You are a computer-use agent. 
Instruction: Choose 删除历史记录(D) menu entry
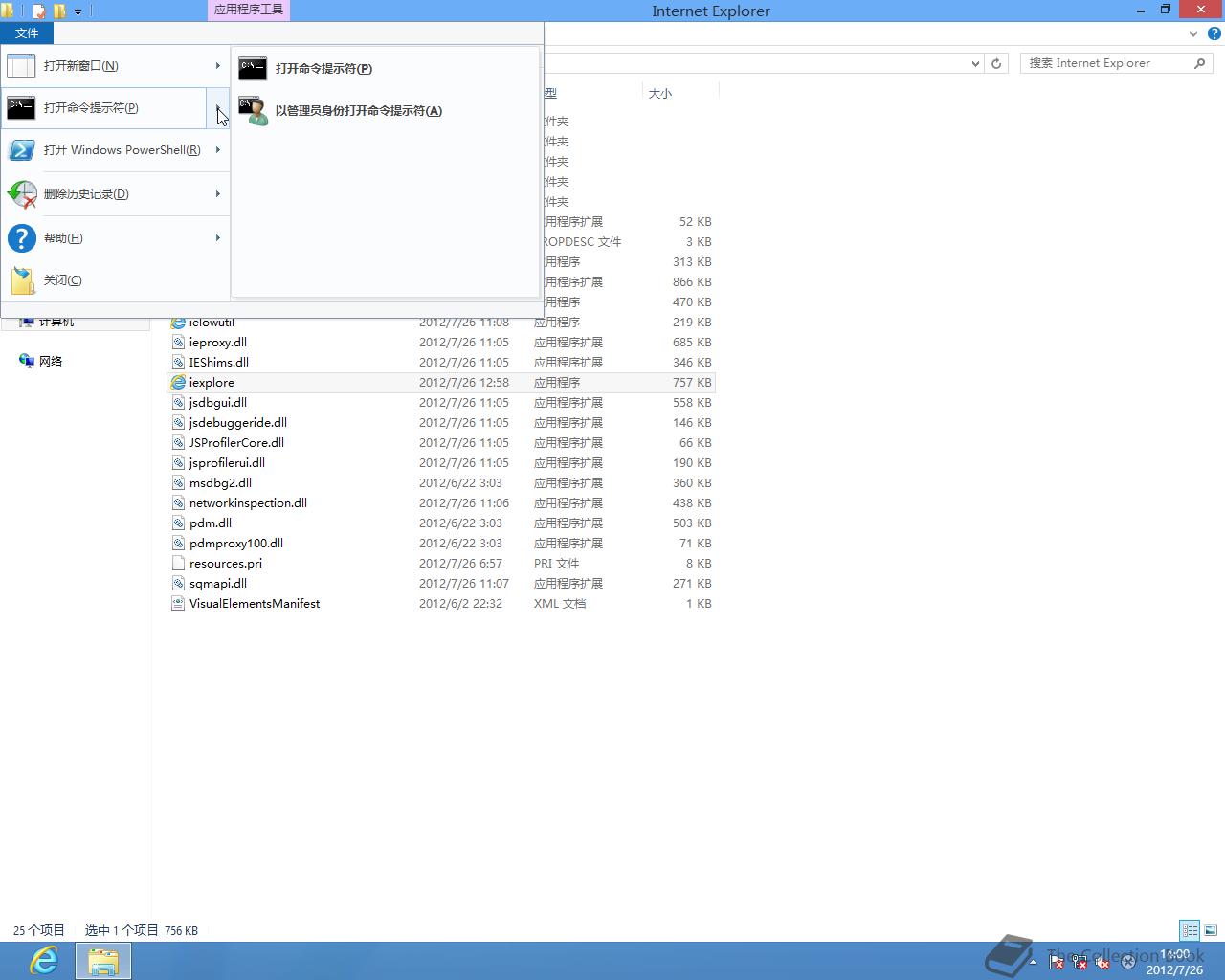(115, 194)
